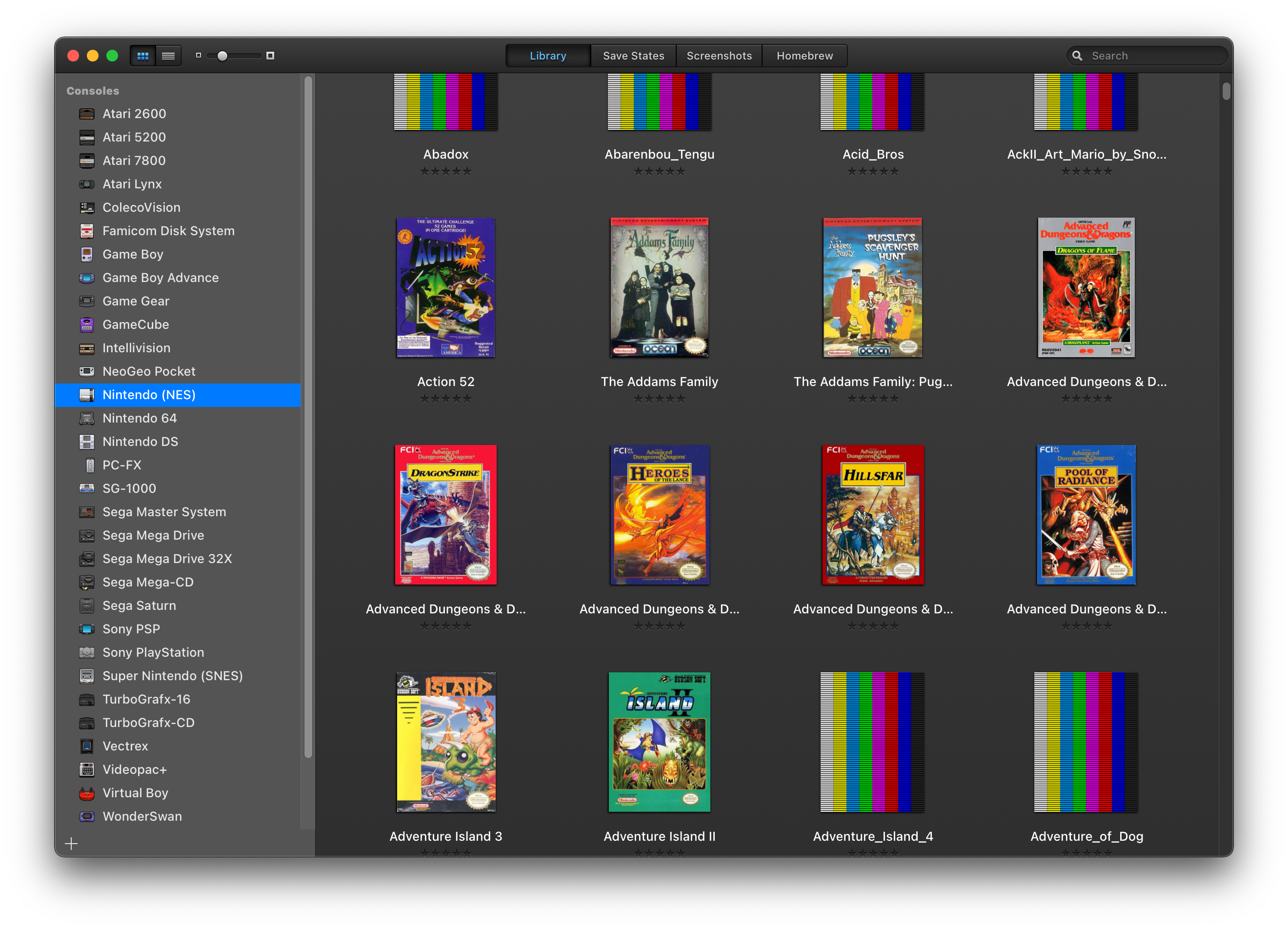Viewport: 1288px width, 929px height.
Task: Click the small thumbnail size icon
Action: [198, 56]
